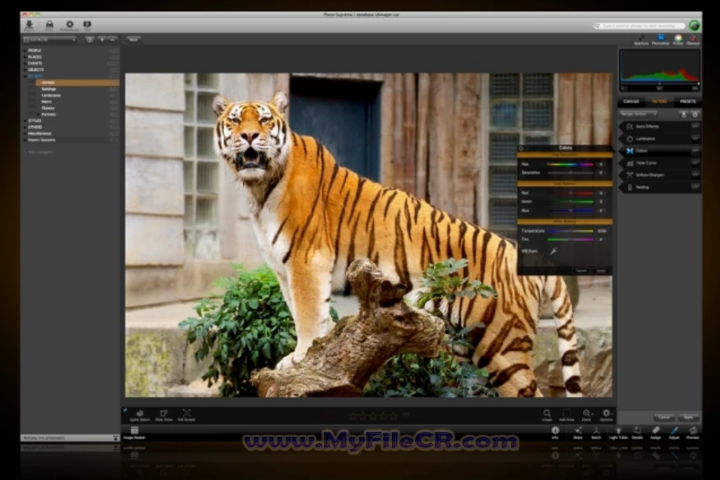Switch to the FILTERS tab

(659, 102)
